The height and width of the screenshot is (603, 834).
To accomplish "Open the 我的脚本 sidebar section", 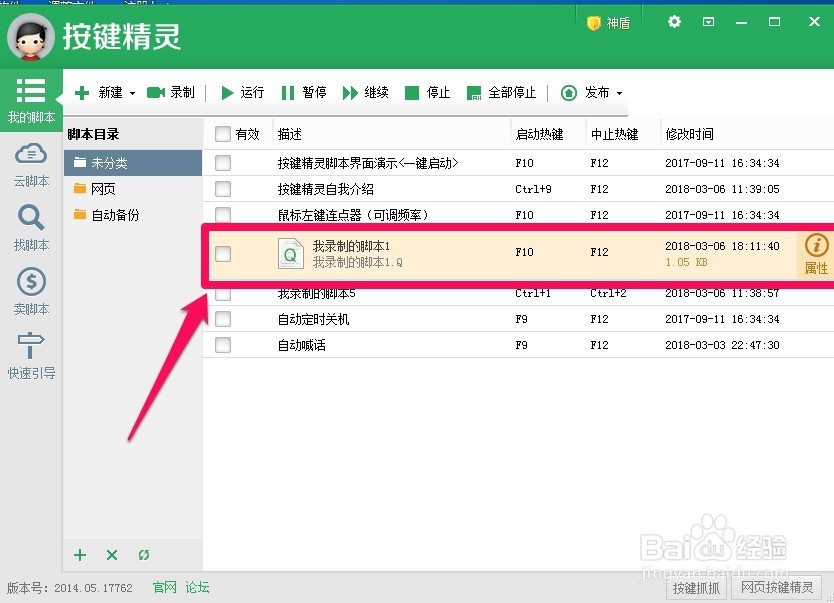I will tap(31, 100).
